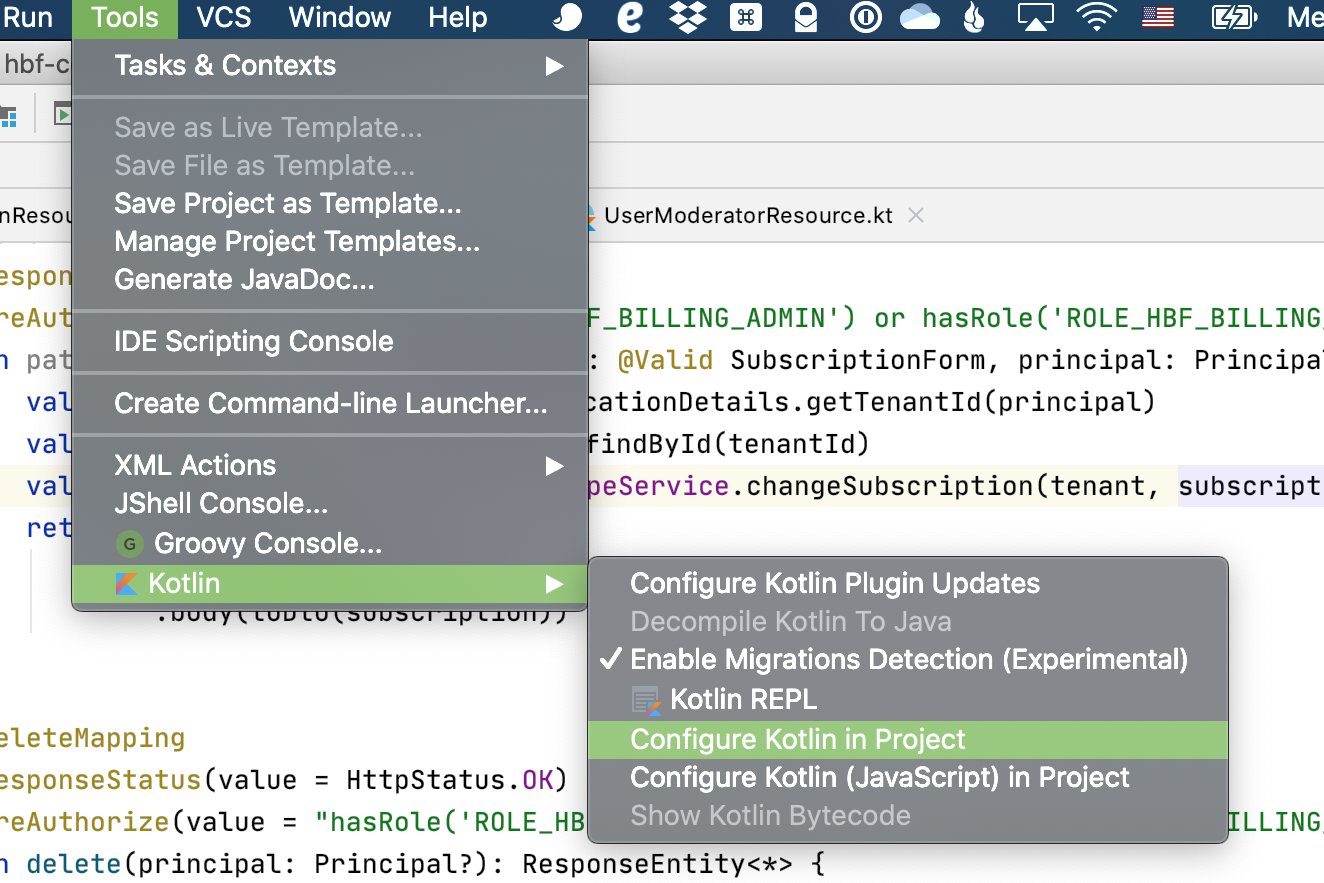Click the Groovy Console icon
The width and height of the screenshot is (1324, 883).
click(128, 544)
